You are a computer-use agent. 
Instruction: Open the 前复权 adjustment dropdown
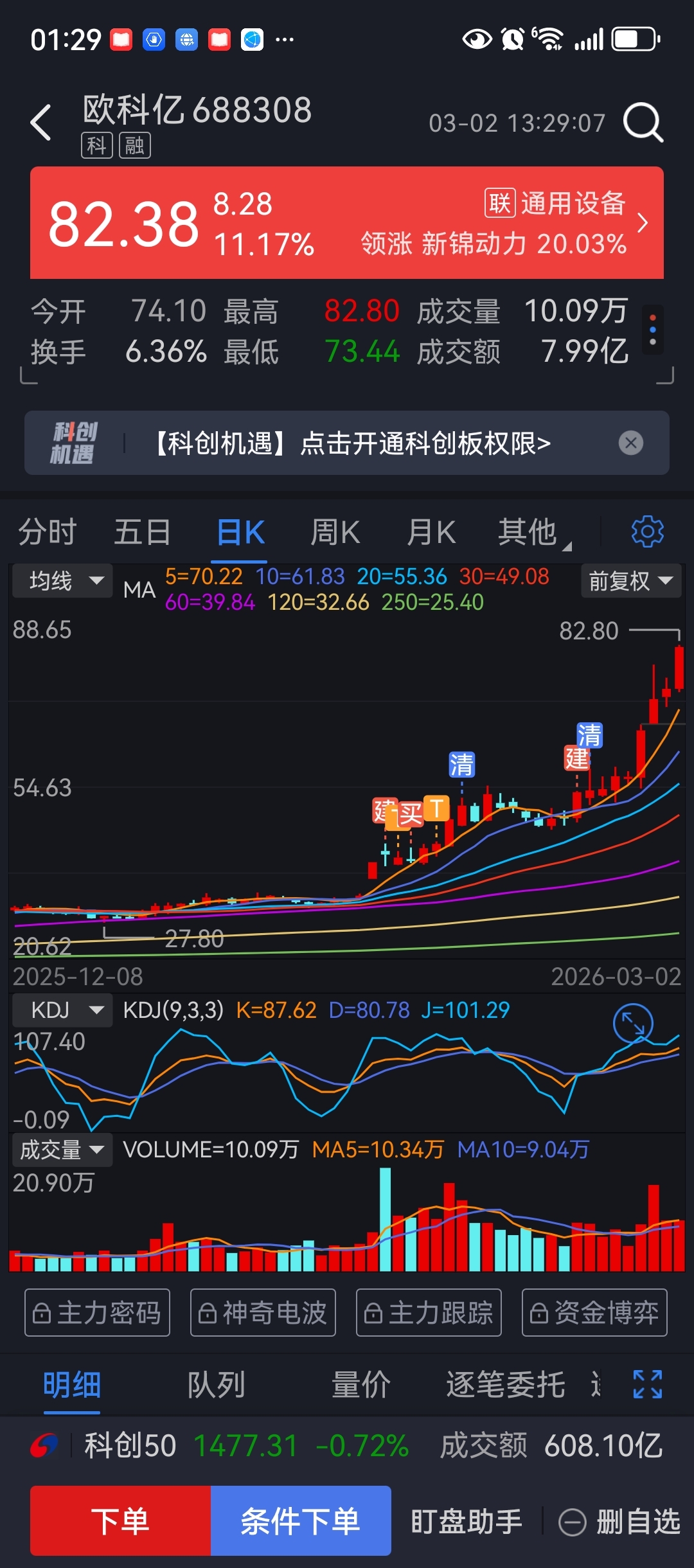631,581
